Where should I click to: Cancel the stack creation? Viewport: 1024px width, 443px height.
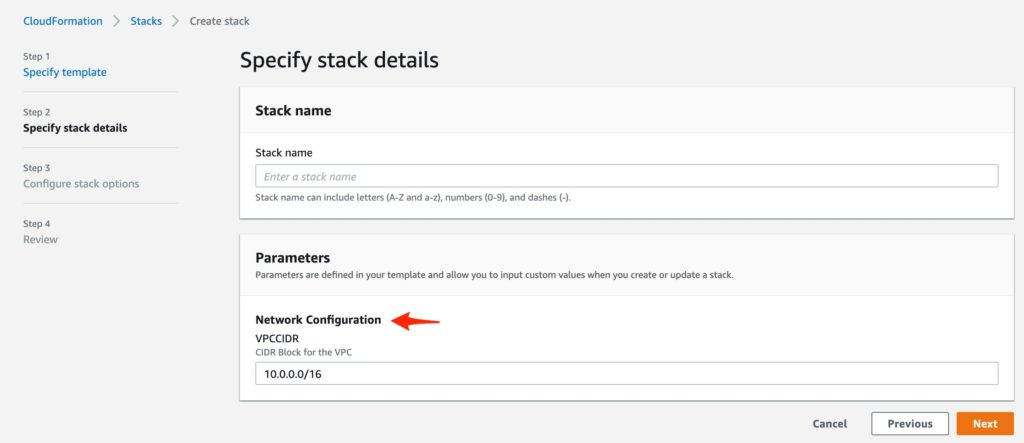(x=829, y=423)
